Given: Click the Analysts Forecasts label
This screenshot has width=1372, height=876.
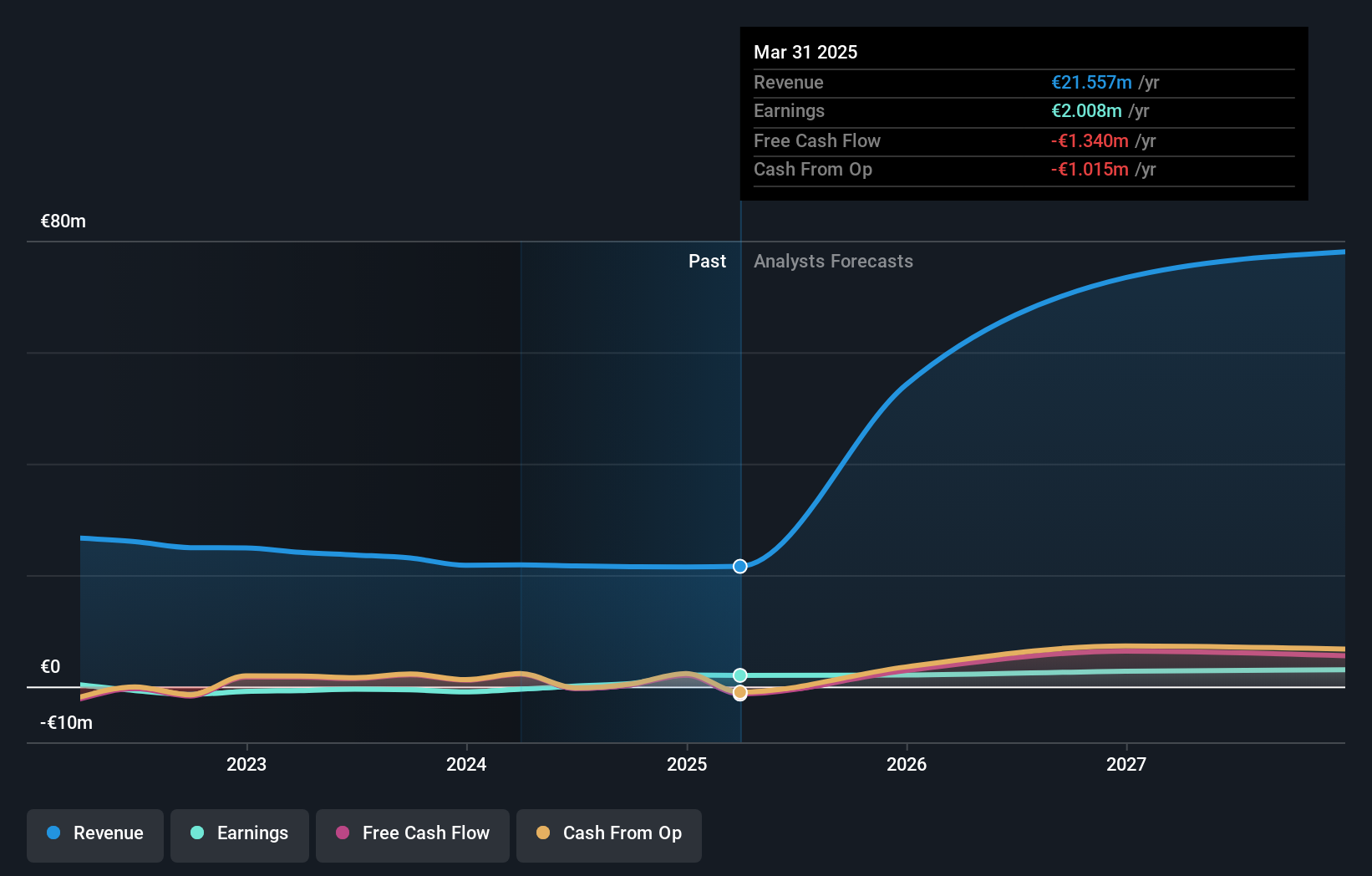Looking at the screenshot, I should pos(833,262).
